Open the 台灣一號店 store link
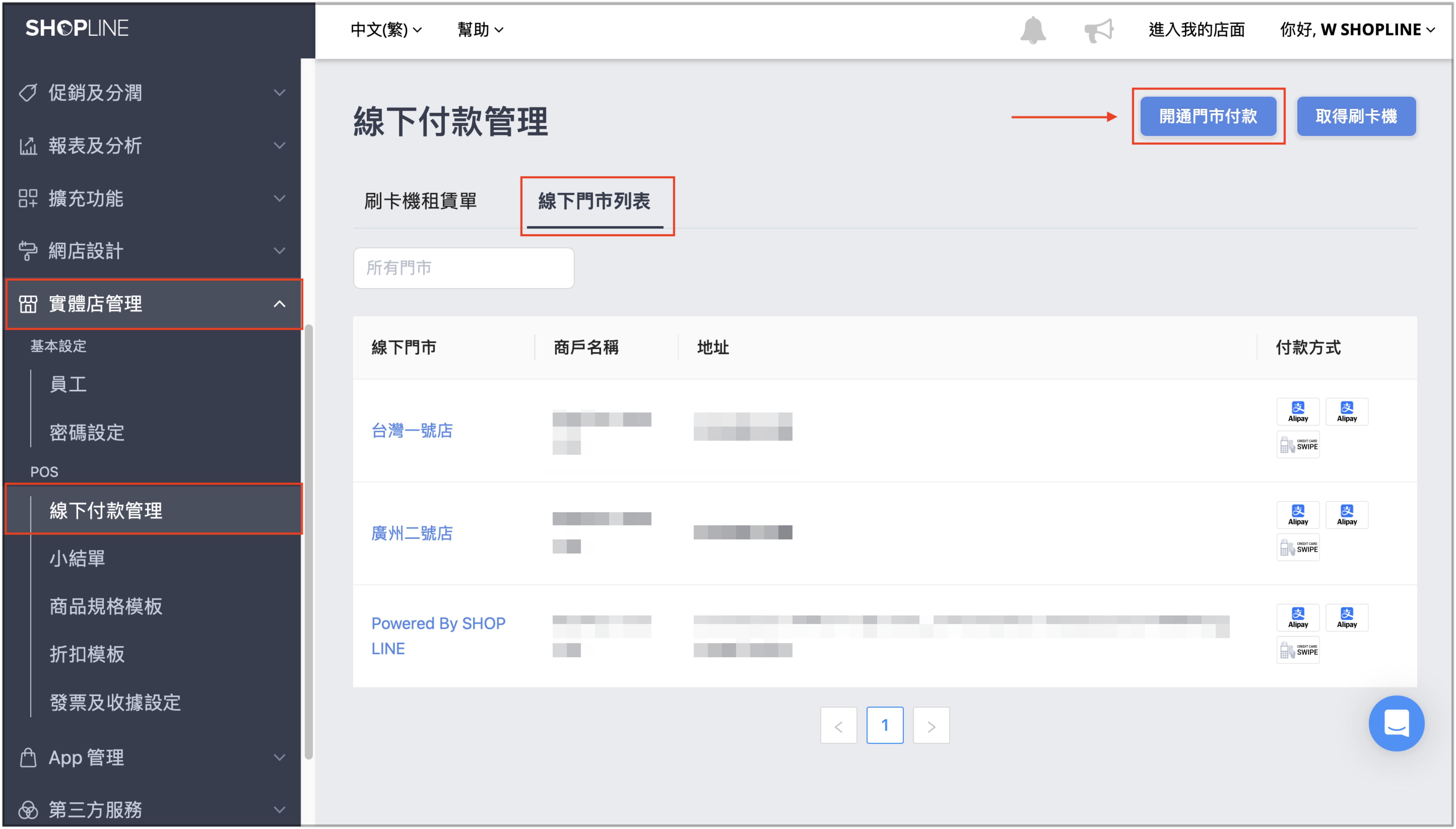This screenshot has height=829, width=1456. coord(412,430)
